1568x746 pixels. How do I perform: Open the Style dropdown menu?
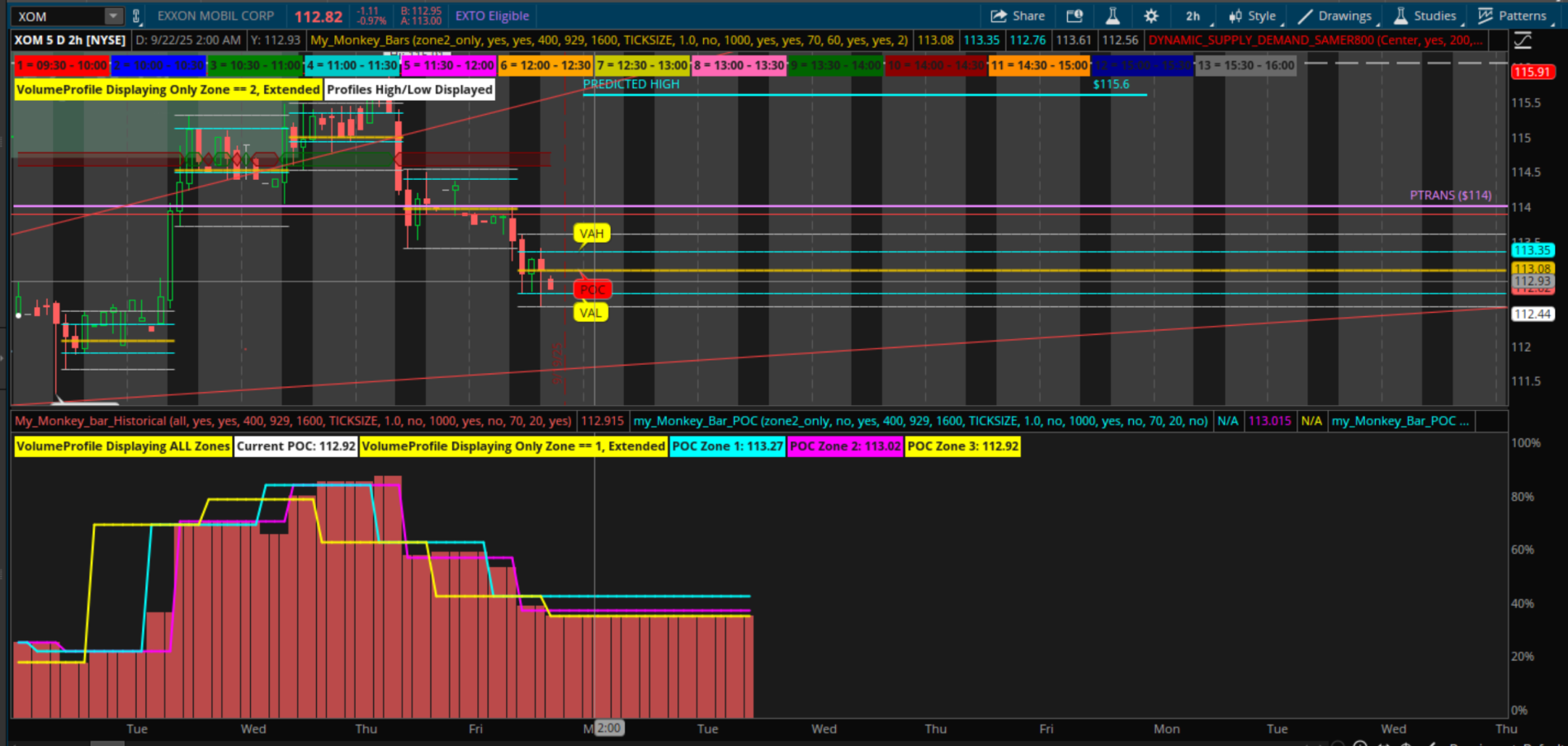click(1252, 16)
